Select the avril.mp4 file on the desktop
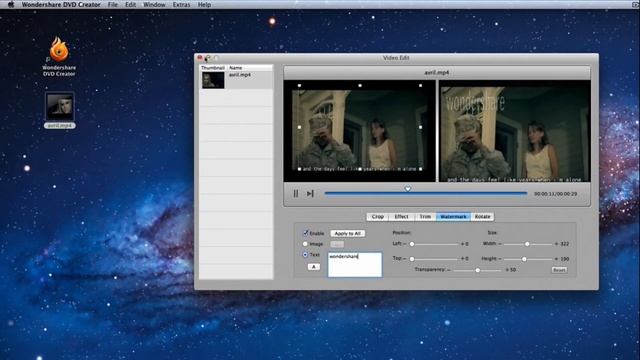This screenshot has height=360, width=640. pyautogui.click(x=60, y=110)
